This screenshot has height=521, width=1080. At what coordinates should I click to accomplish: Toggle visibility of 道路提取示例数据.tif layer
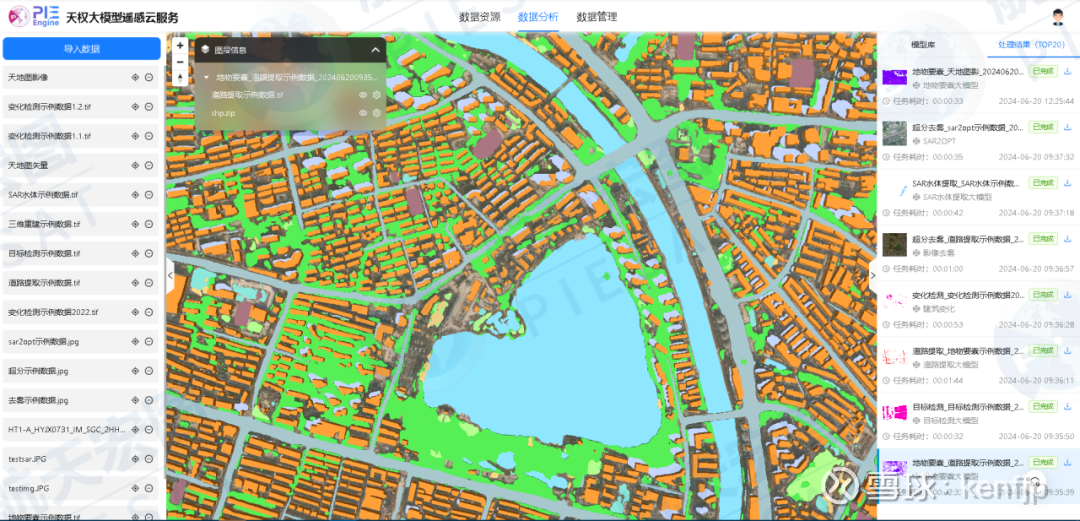click(362, 95)
